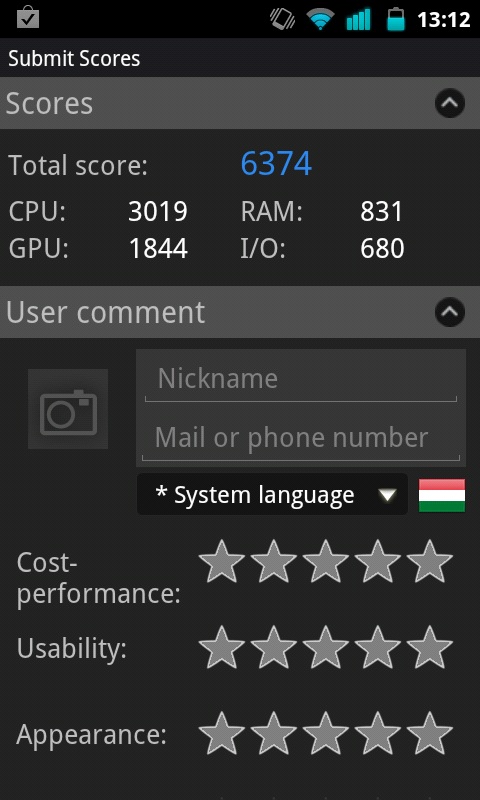Rate Appearance five stars
The height and width of the screenshot is (800, 480).
(430, 734)
